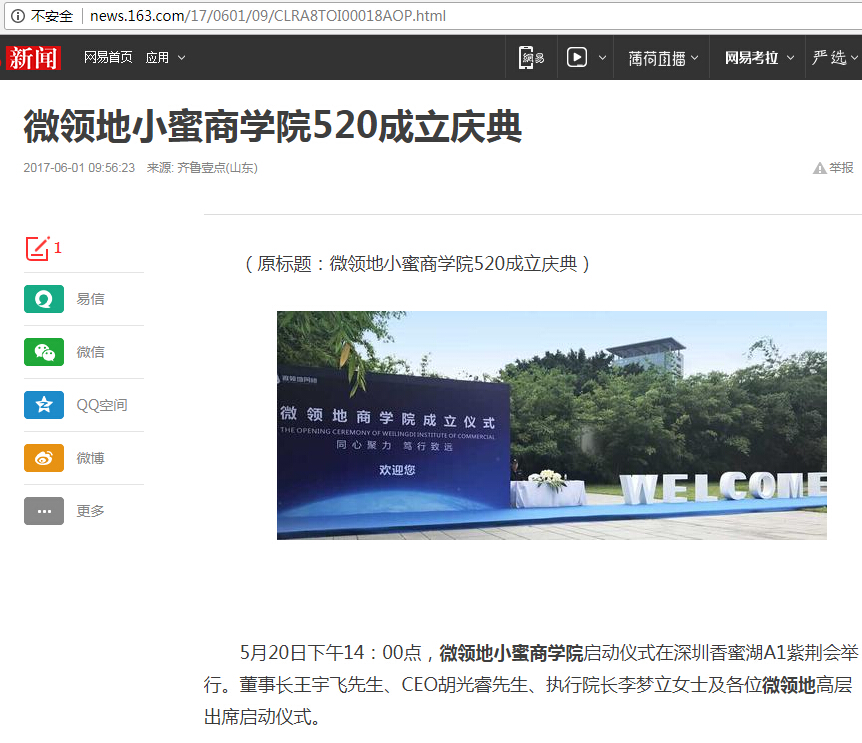Share to 微博 via orange Weibo icon

pyautogui.click(x=44, y=458)
